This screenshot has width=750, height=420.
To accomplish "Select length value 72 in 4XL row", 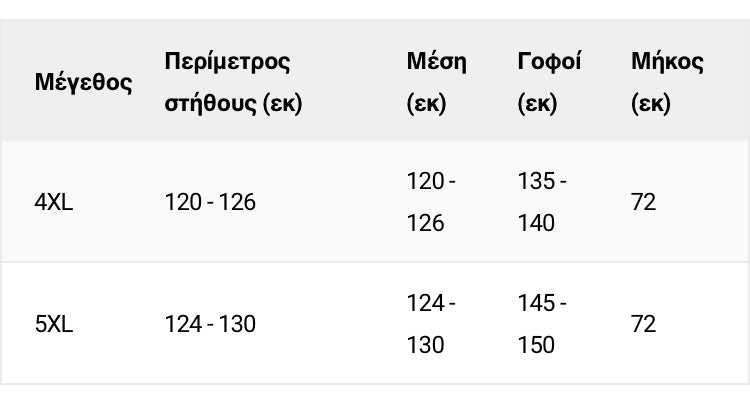I will (643, 202).
